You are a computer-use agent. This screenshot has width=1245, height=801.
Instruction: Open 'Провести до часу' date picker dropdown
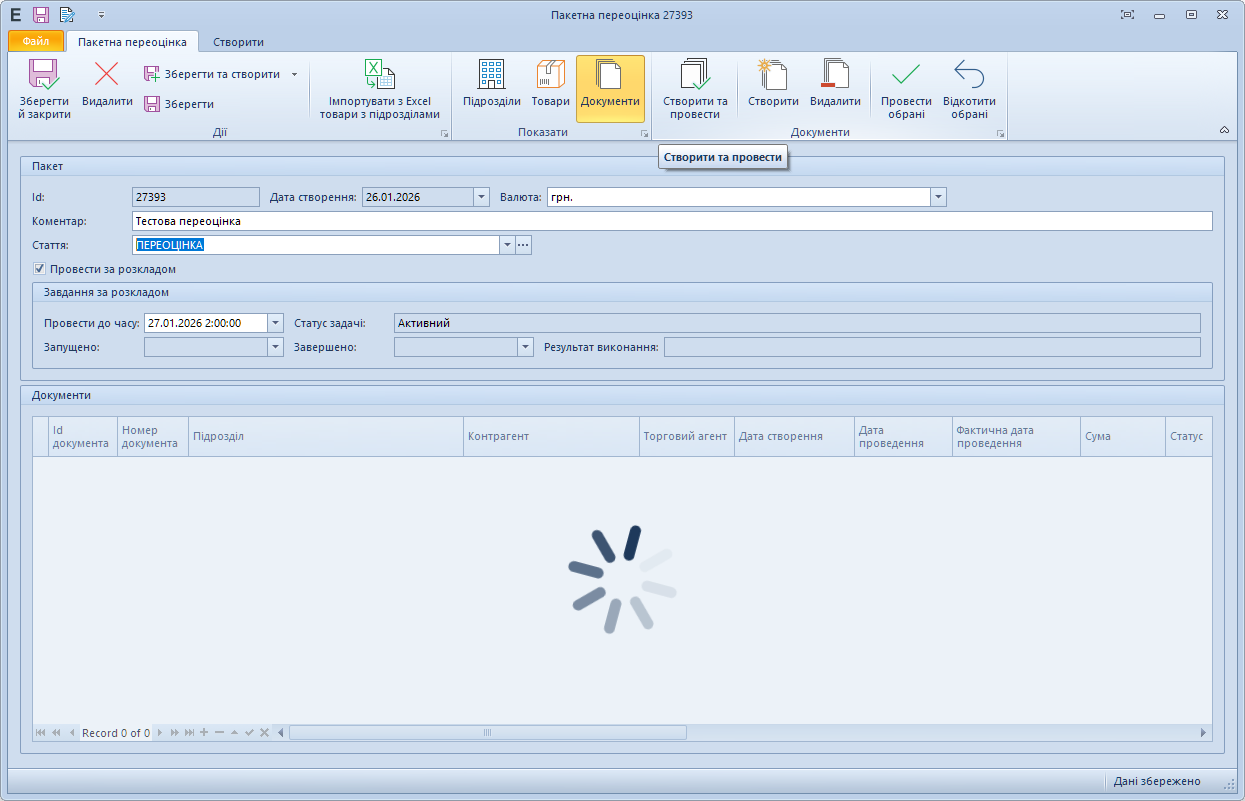point(276,323)
